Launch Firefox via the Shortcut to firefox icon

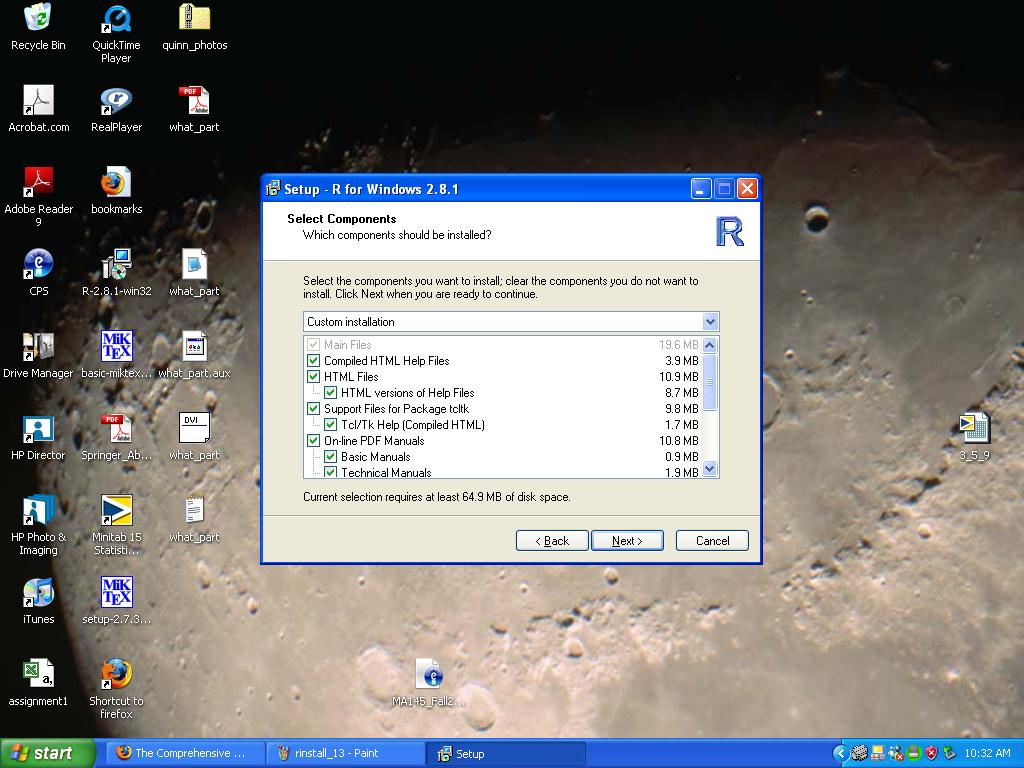115,675
